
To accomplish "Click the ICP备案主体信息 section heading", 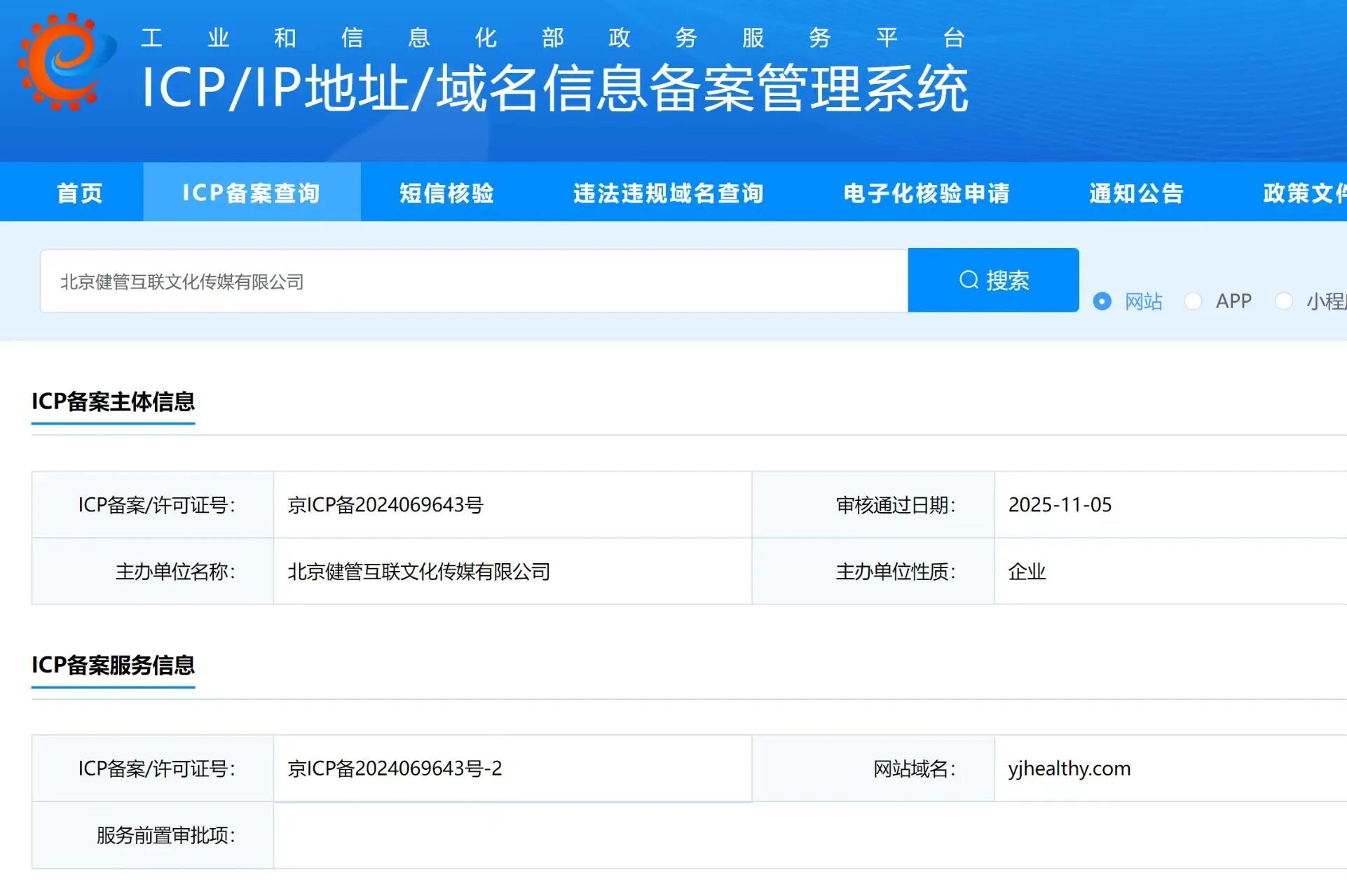I will [113, 401].
